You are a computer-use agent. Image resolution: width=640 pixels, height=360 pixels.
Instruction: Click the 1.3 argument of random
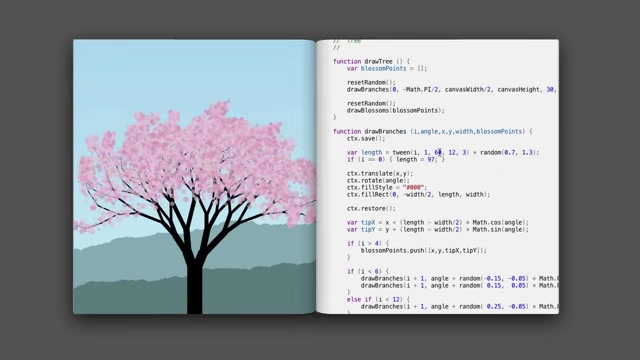click(527, 152)
